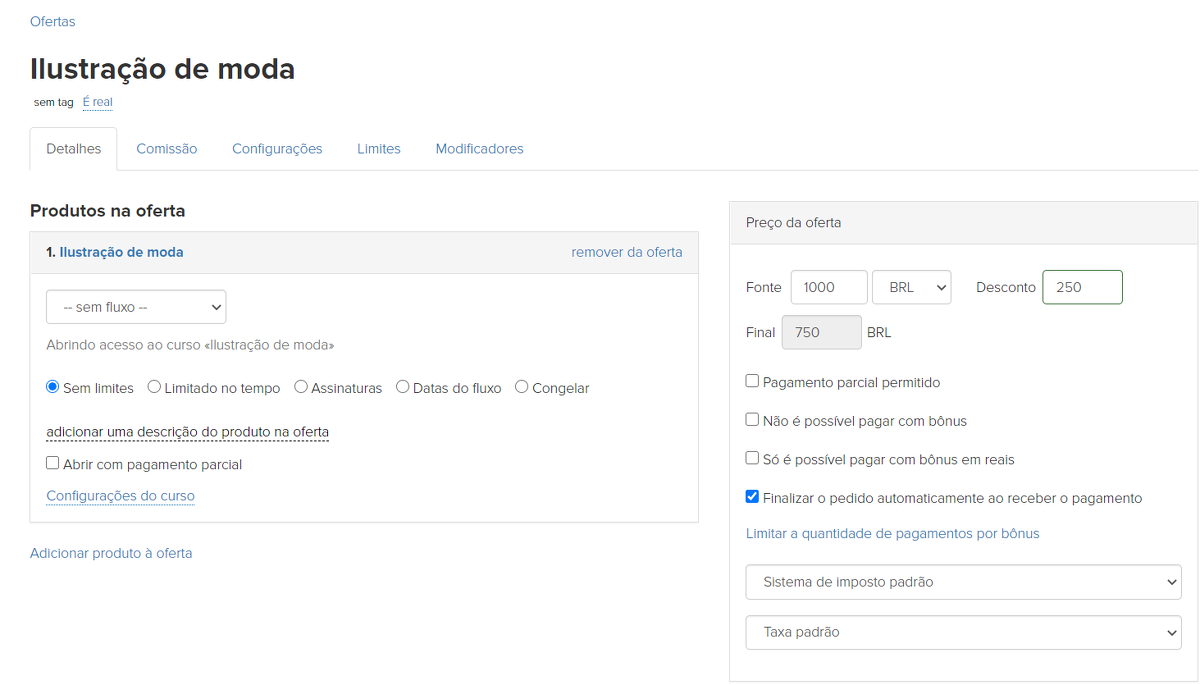The height and width of the screenshot is (685, 1200).
Task: Choose the Assinaturas radio option
Action: point(301,387)
